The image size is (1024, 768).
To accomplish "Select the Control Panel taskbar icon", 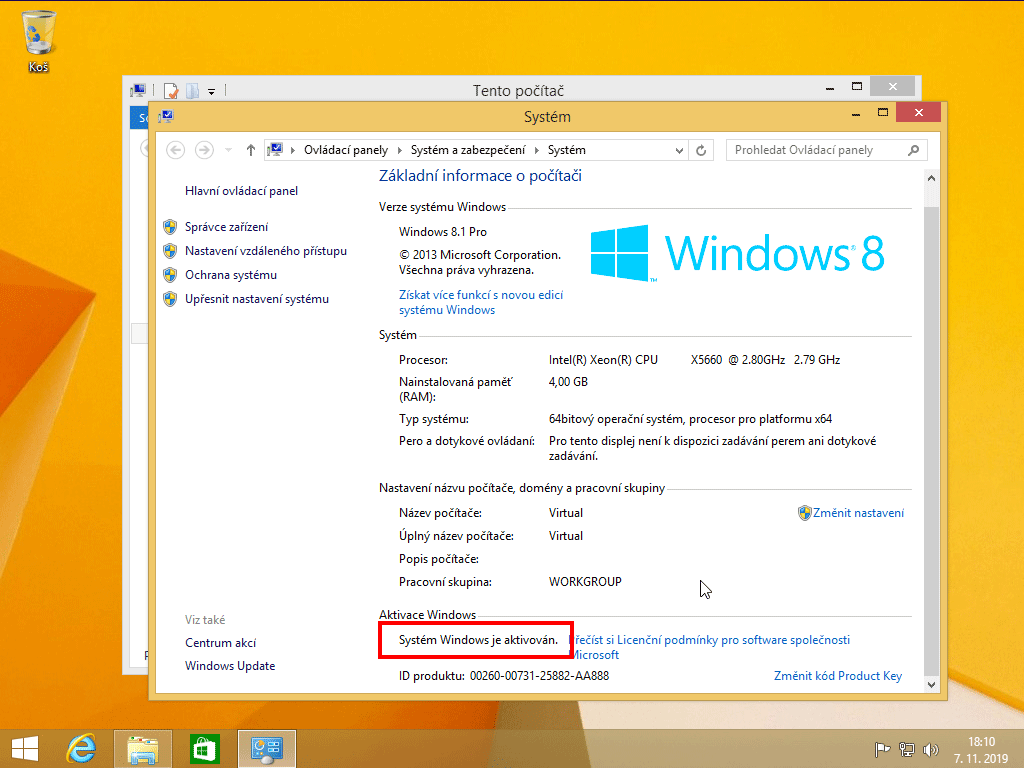I will coord(266,748).
